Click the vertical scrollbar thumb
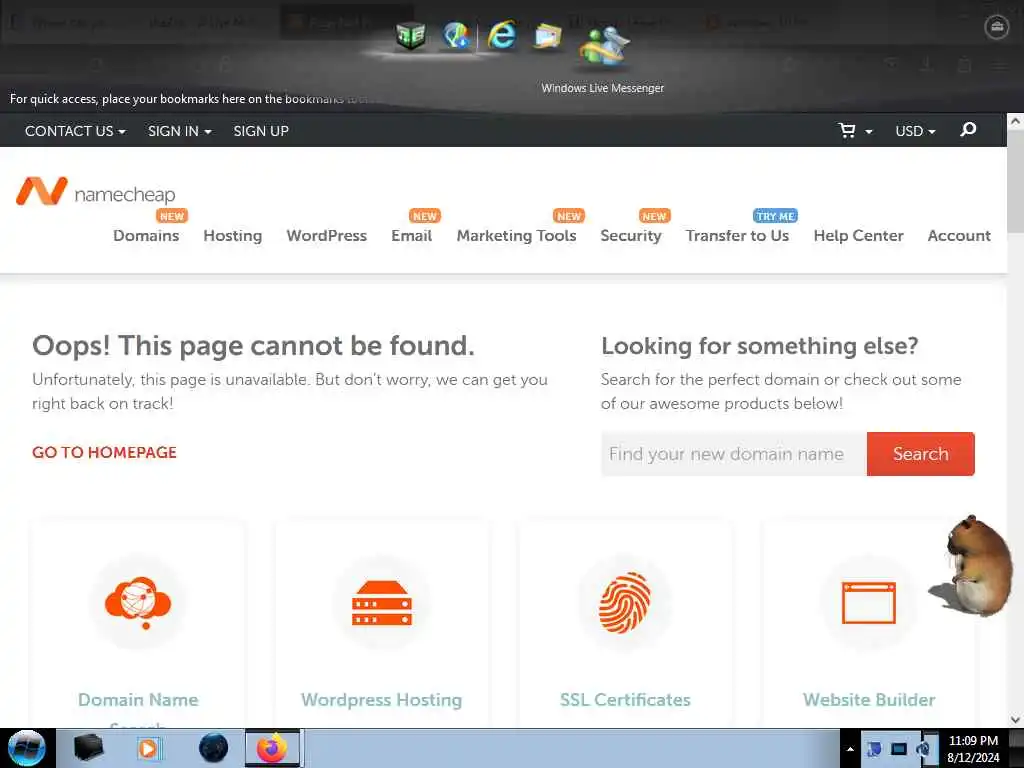 (1015, 181)
